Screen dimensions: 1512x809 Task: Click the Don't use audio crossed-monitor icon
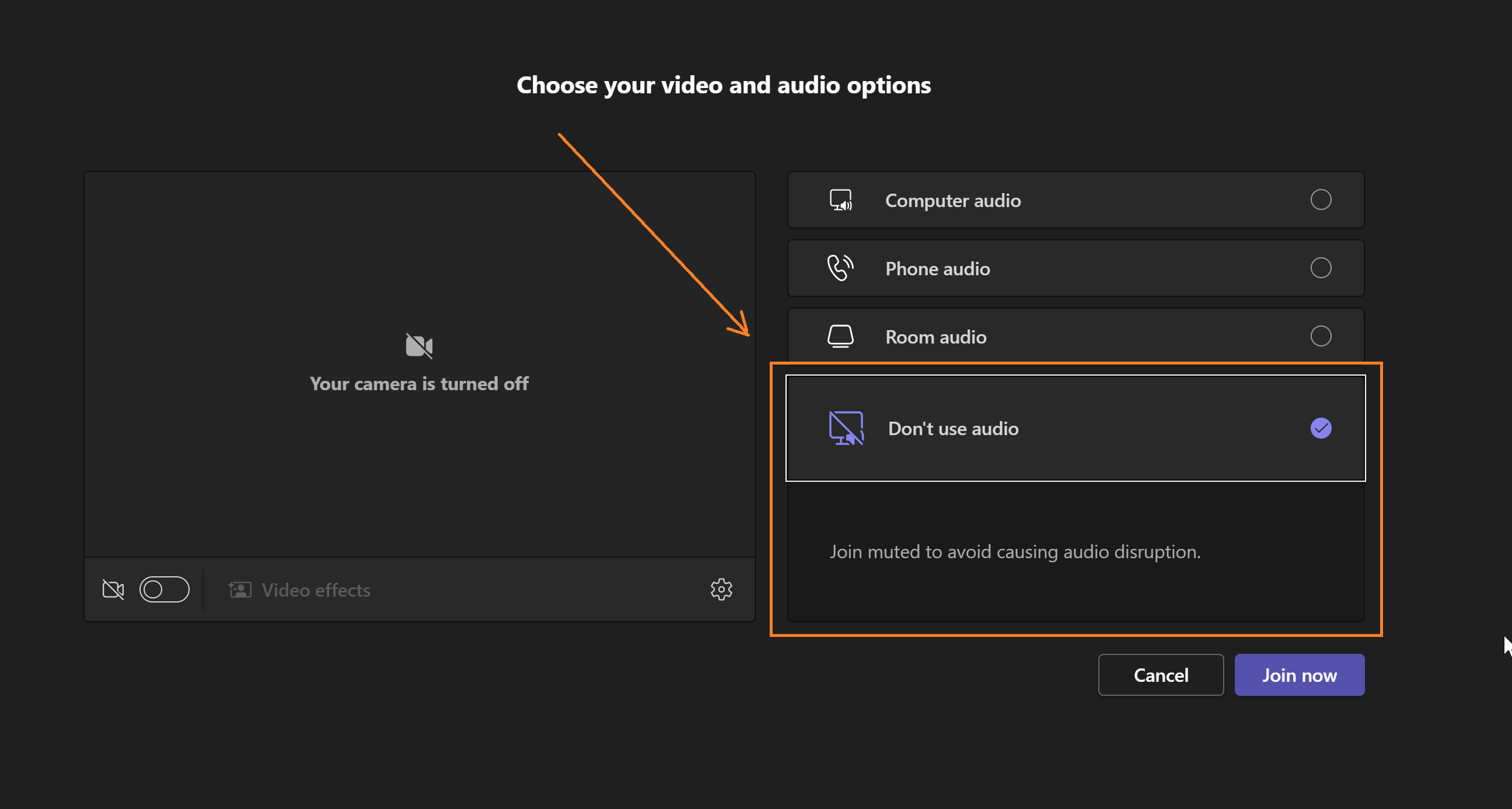(845, 428)
